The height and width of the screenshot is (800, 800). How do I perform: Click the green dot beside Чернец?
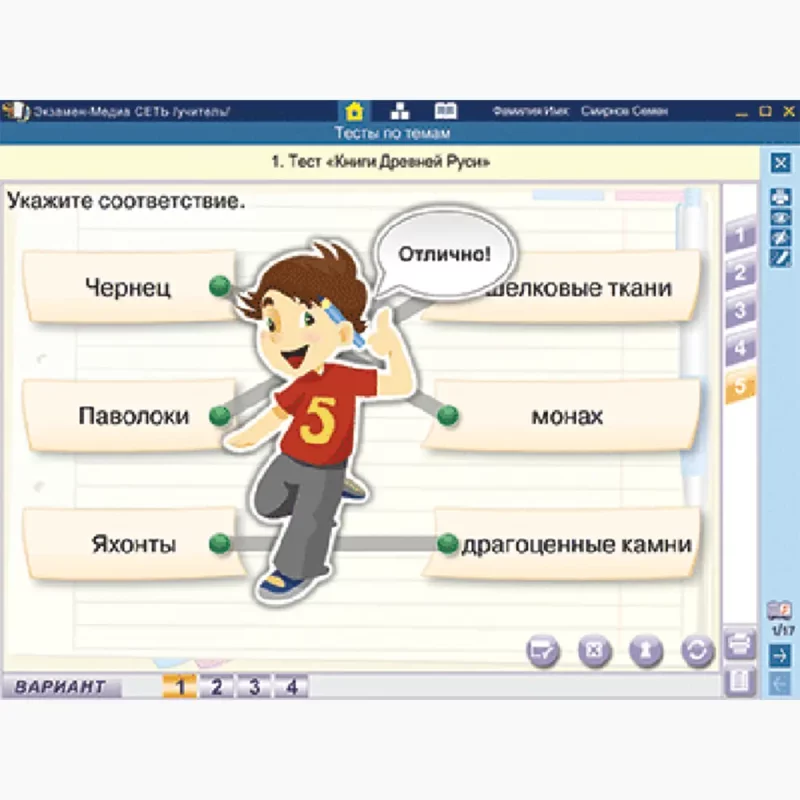tap(220, 286)
